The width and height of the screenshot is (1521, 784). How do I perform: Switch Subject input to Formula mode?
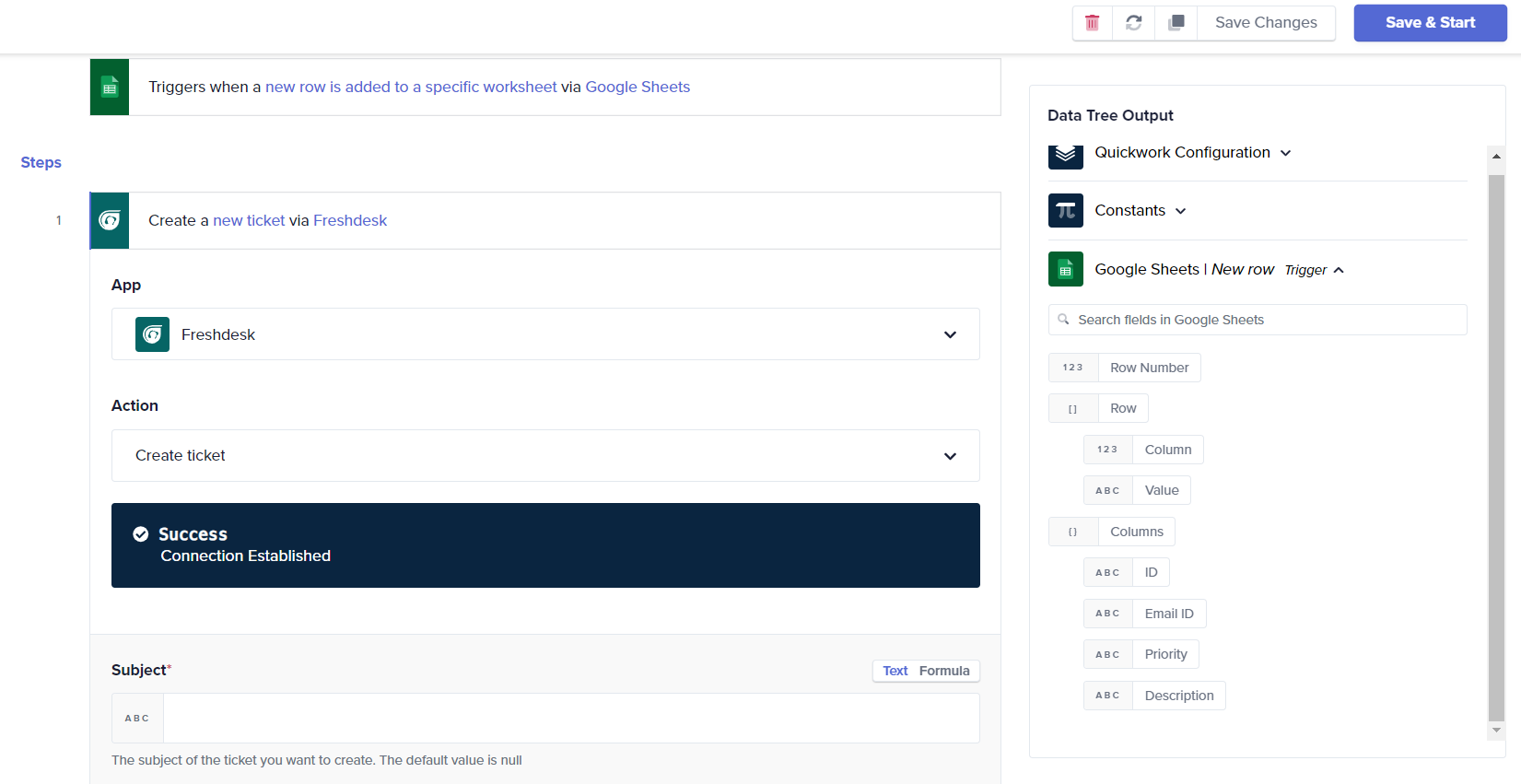(944, 671)
